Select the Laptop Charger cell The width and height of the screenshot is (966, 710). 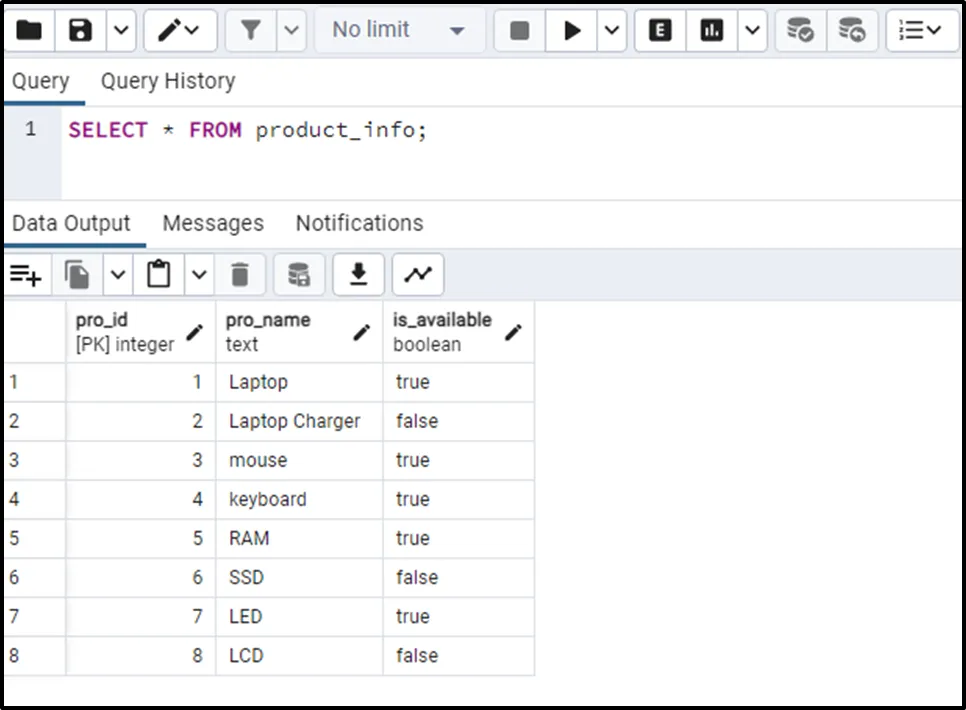click(x=294, y=421)
